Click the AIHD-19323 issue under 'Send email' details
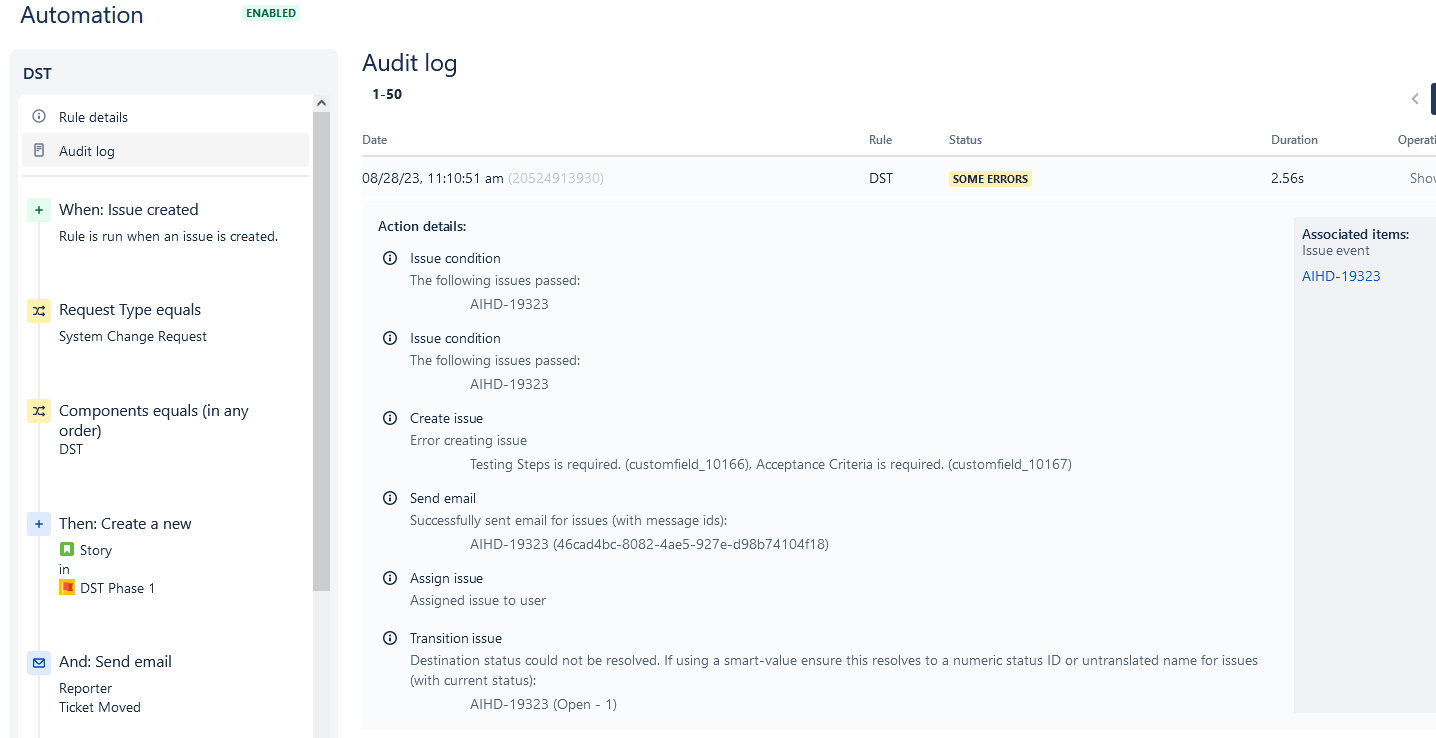Screen dimensions: 1436x738 (509, 544)
